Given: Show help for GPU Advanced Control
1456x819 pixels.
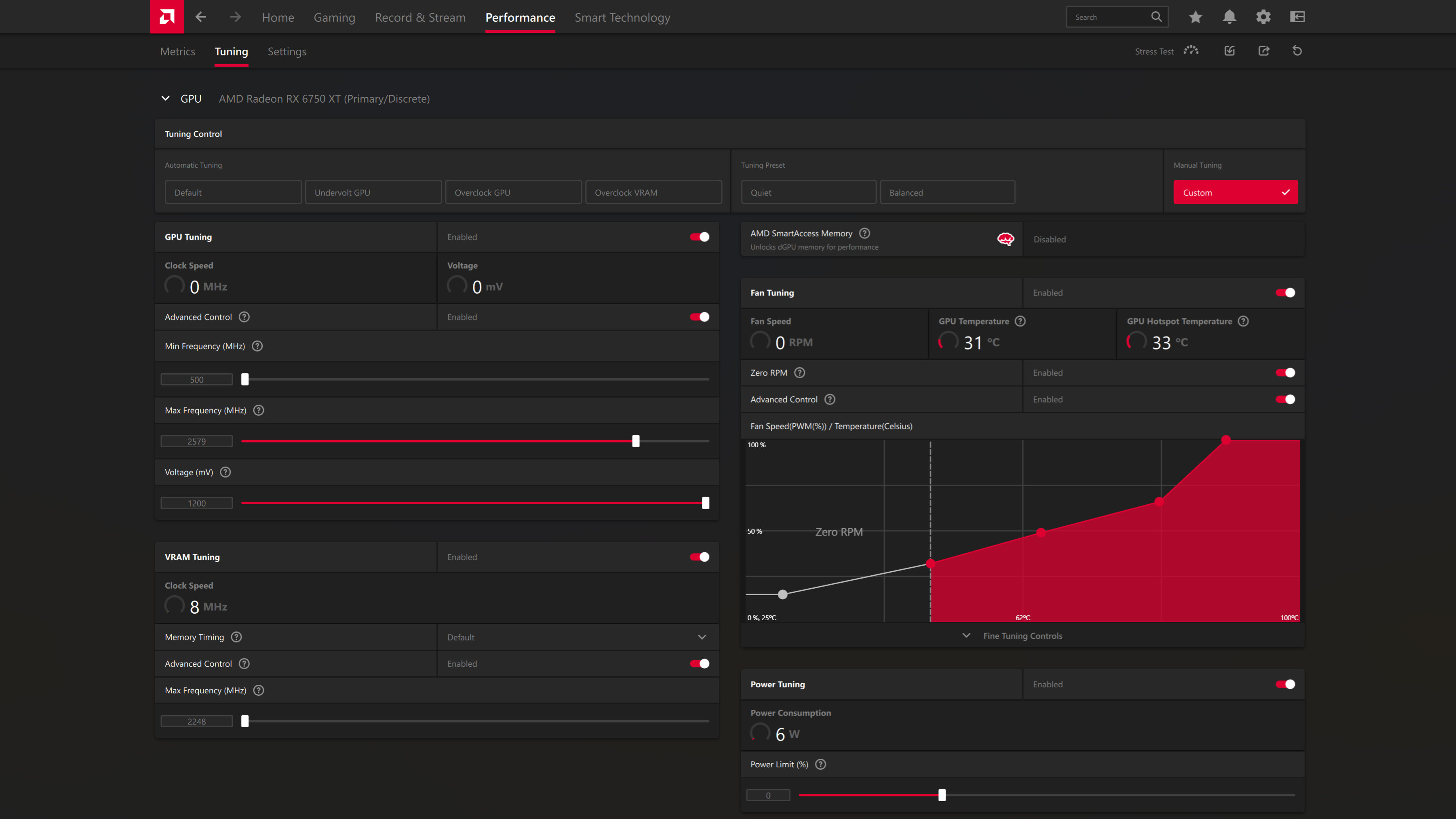Looking at the screenshot, I should (x=244, y=317).
